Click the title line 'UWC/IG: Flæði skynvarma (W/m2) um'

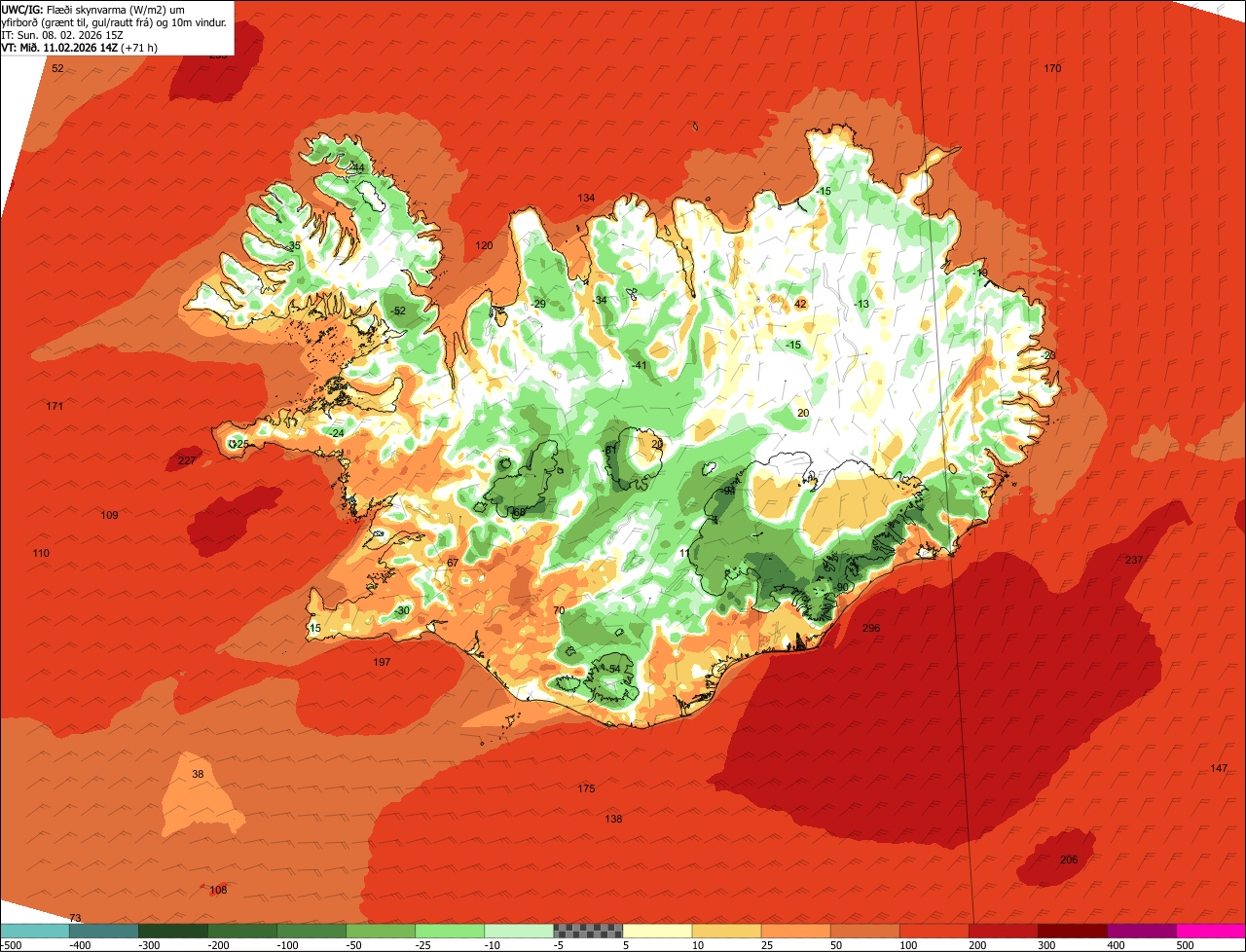point(93,9)
